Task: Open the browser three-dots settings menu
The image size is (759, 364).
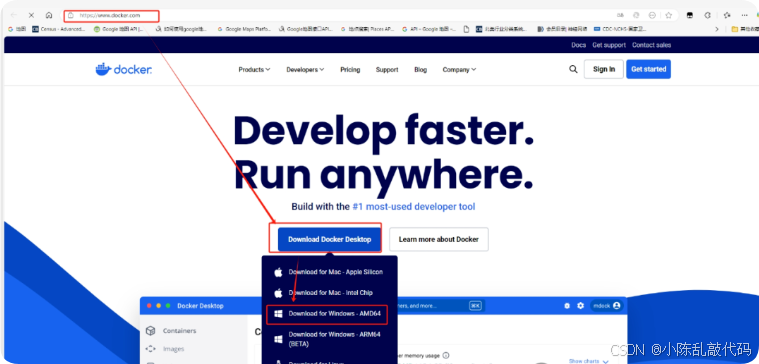Action: click(744, 15)
